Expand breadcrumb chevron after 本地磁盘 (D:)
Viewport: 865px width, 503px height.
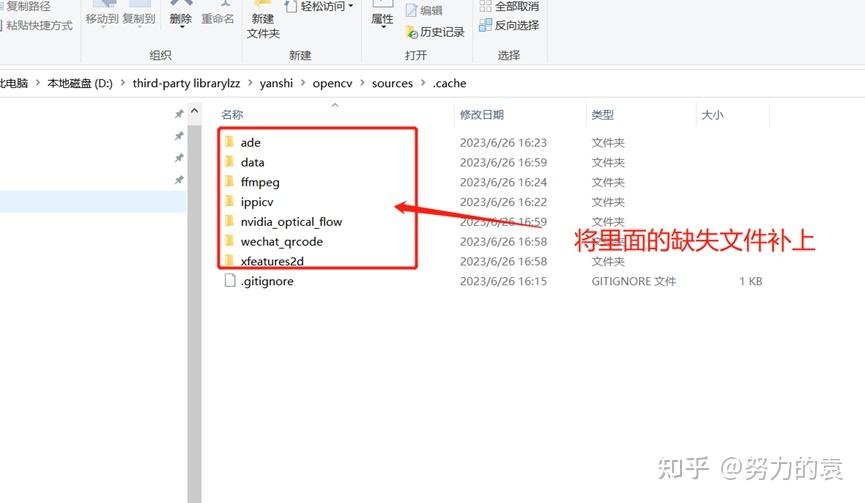coord(122,83)
